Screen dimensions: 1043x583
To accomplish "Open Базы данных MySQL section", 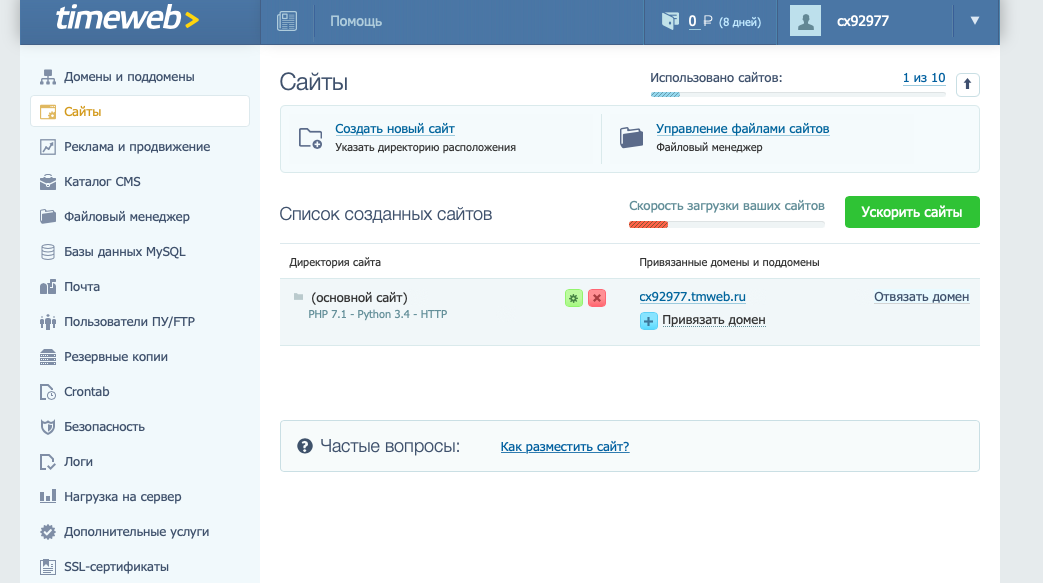I will point(124,251).
